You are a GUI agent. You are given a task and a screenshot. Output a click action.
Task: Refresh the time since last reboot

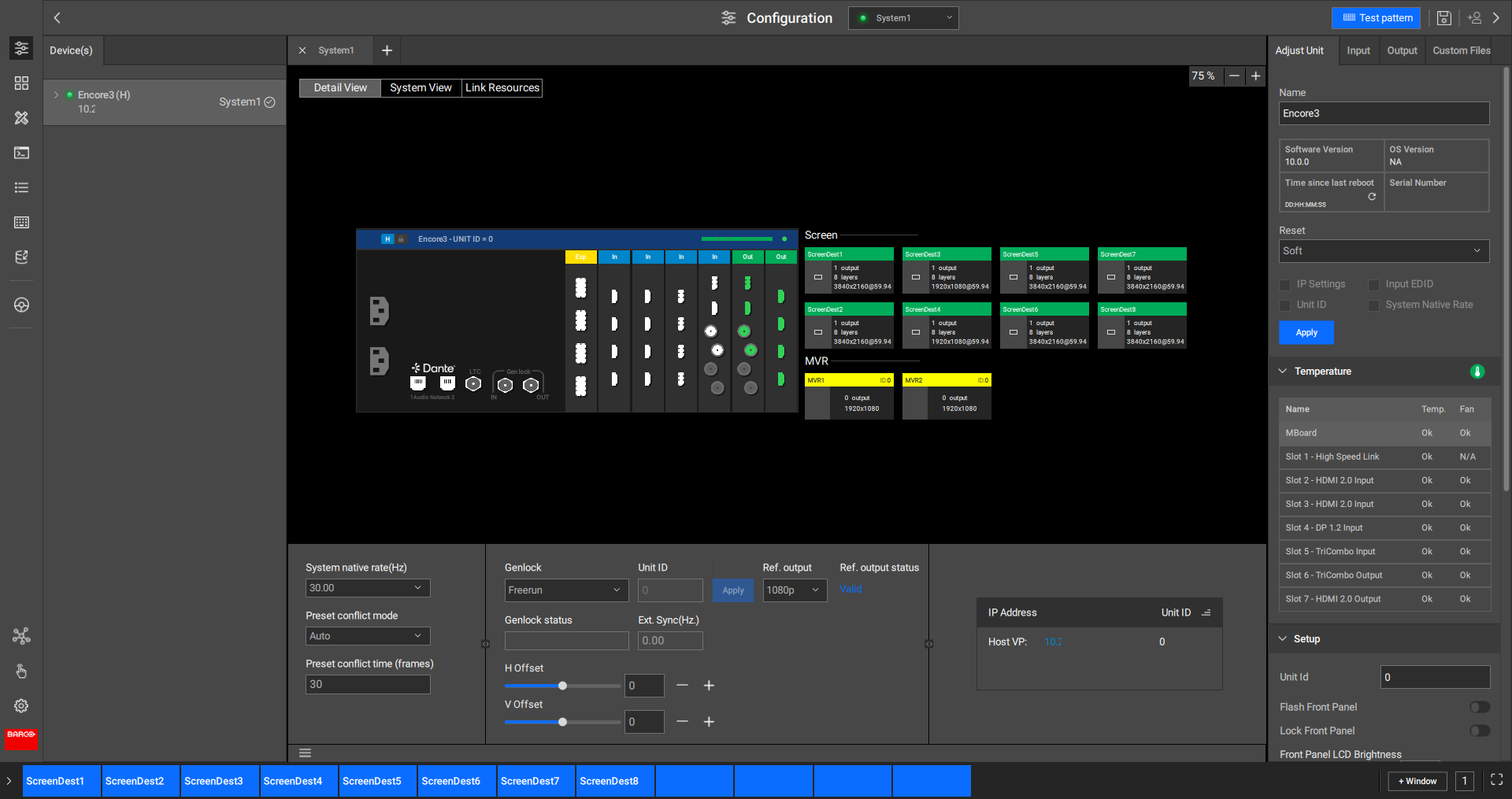1372,197
